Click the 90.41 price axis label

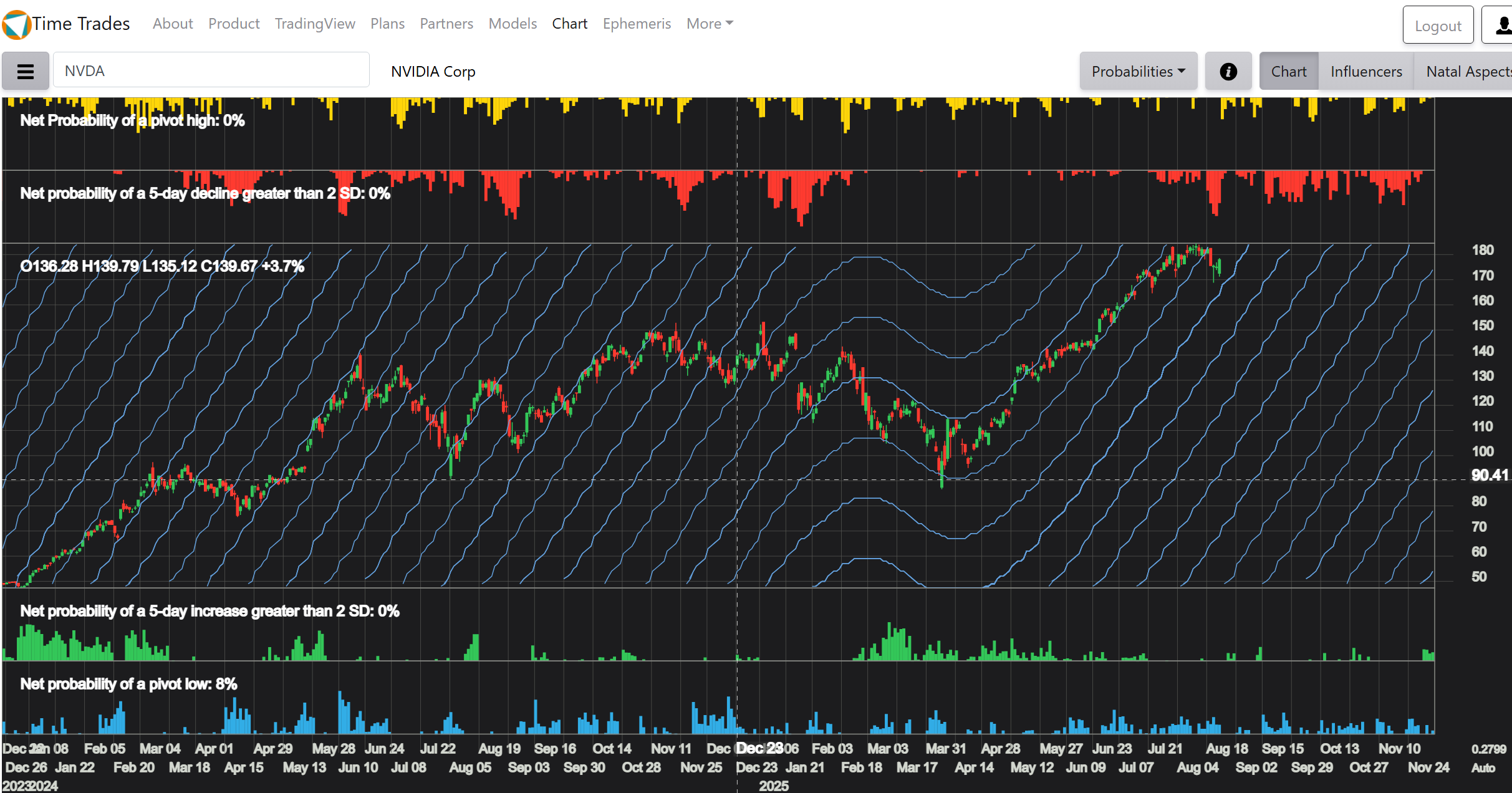pos(1489,475)
